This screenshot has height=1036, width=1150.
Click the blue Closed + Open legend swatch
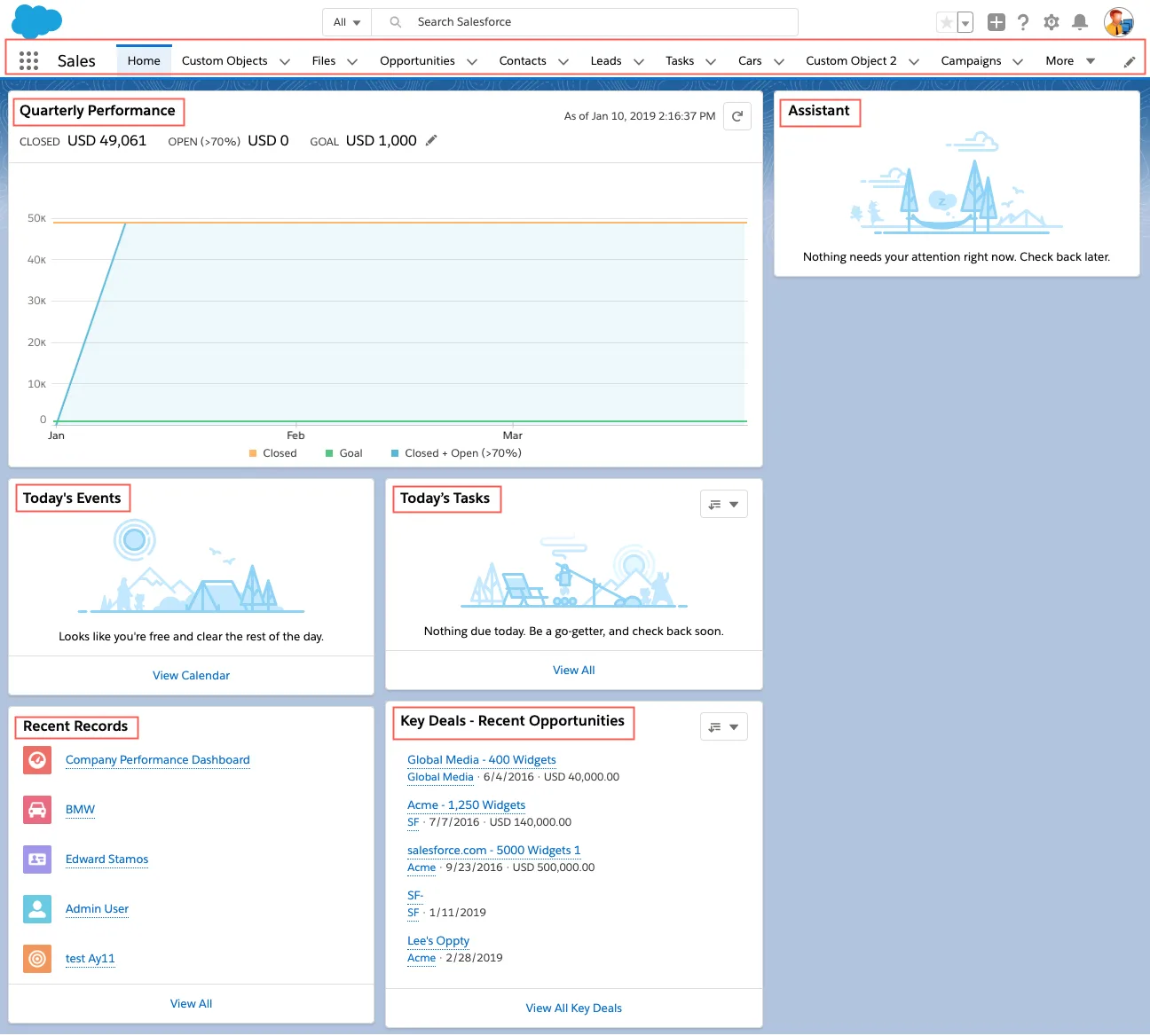(x=395, y=453)
